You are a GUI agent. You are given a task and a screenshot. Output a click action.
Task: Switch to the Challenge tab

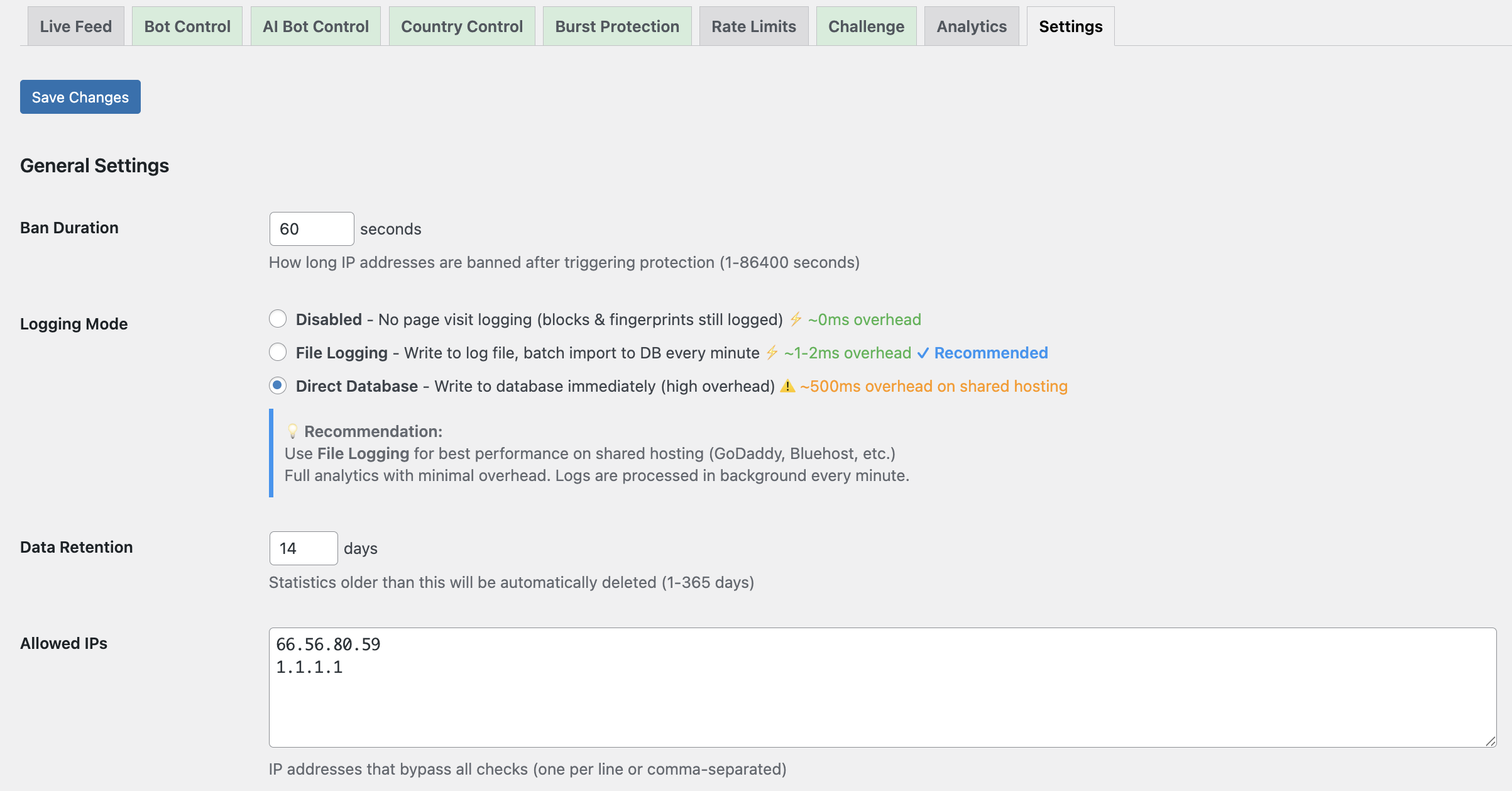click(866, 26)
